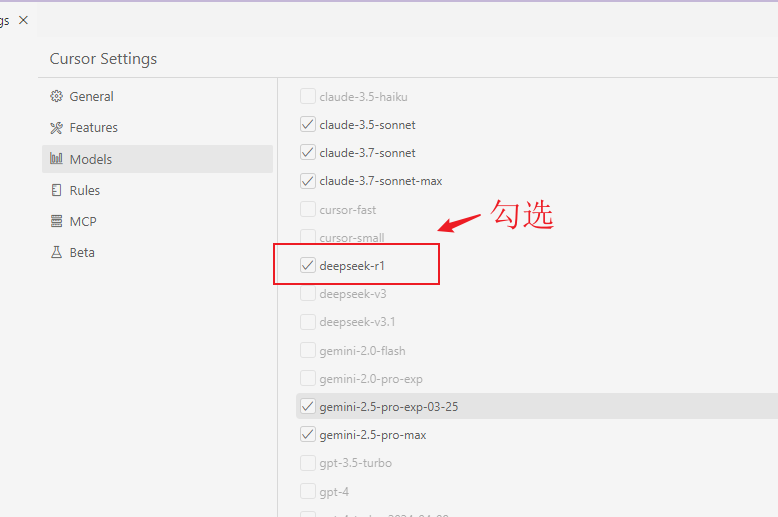Viewport: 778px width, 517px height.
Task: Click the Features tools icon
Action: click(x=57, y=128)
